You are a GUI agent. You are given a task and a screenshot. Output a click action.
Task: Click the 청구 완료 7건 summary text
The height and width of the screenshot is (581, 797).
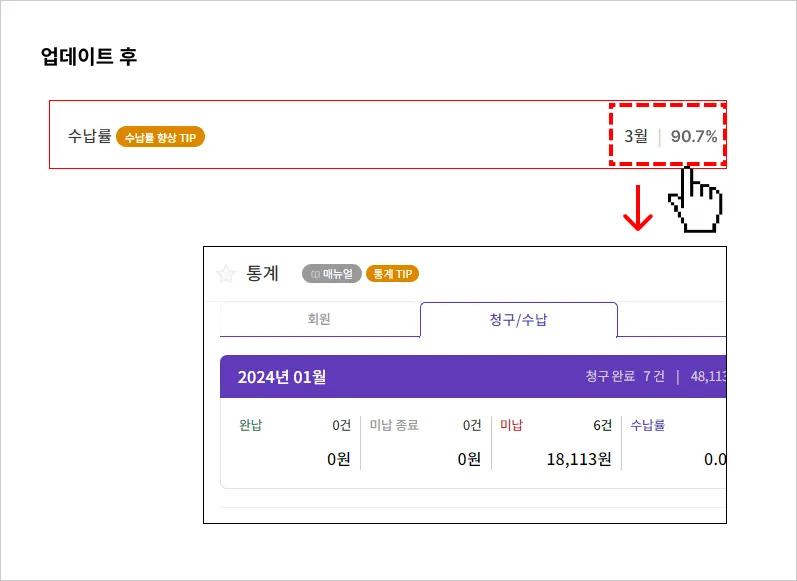(x=625, y=377)
